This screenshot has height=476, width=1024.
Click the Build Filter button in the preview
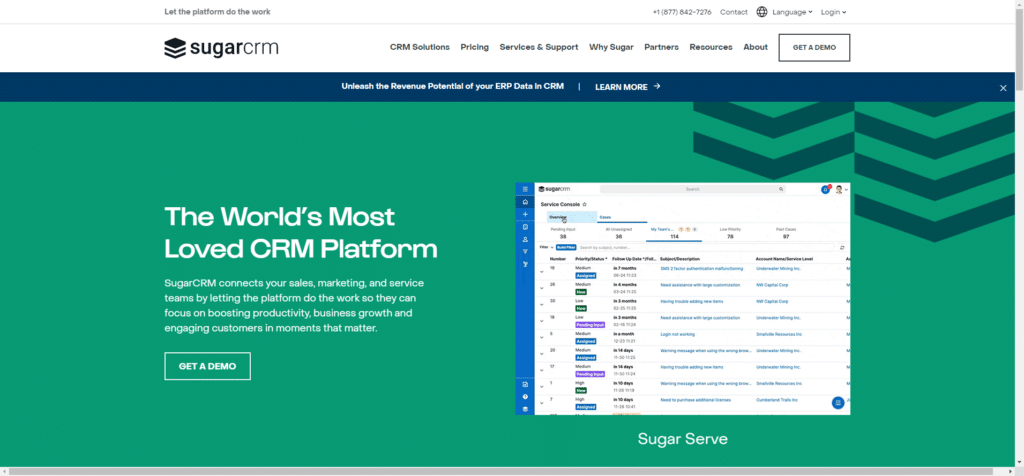click(565, 247)
